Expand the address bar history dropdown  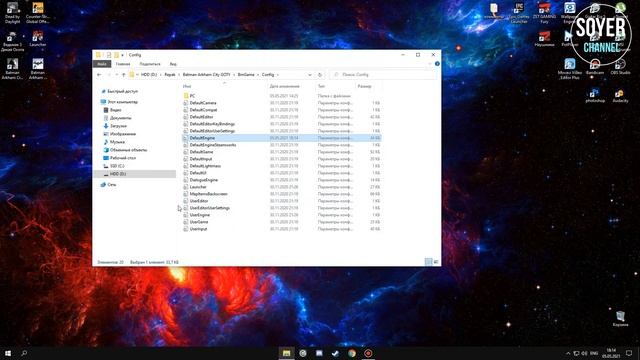310,75
